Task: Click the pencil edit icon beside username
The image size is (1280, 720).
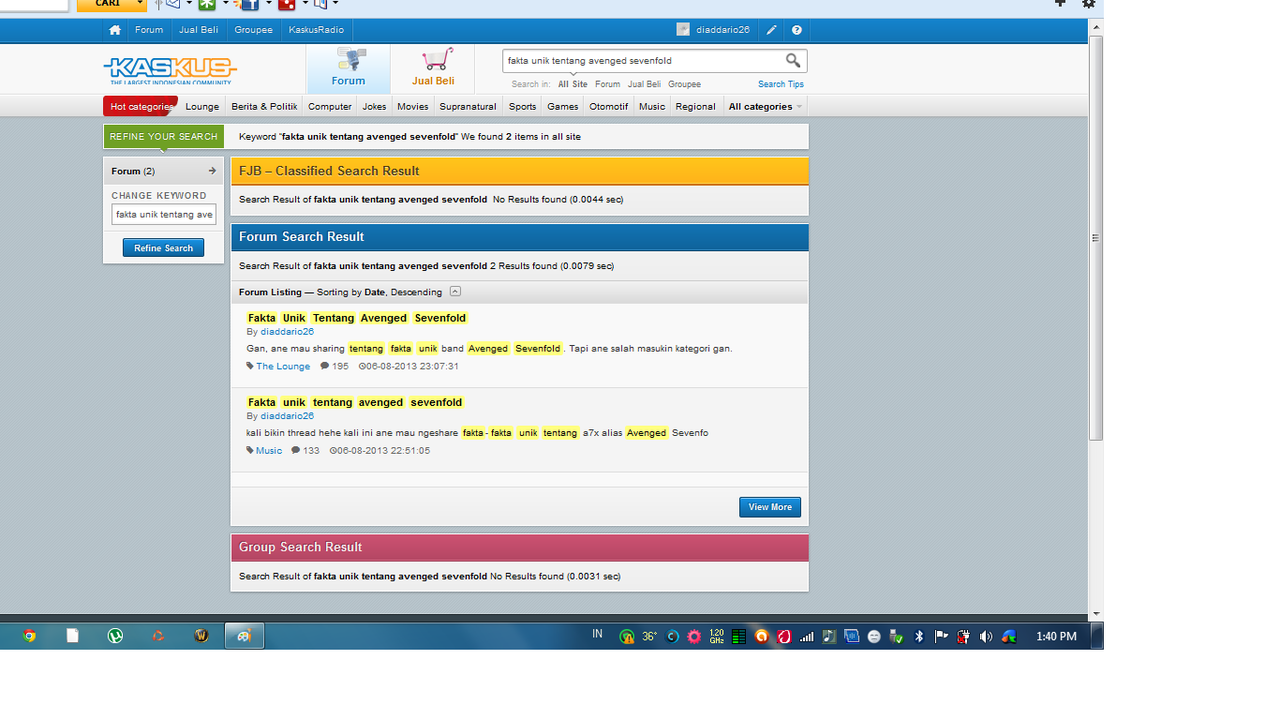Action: coord(771,30)
